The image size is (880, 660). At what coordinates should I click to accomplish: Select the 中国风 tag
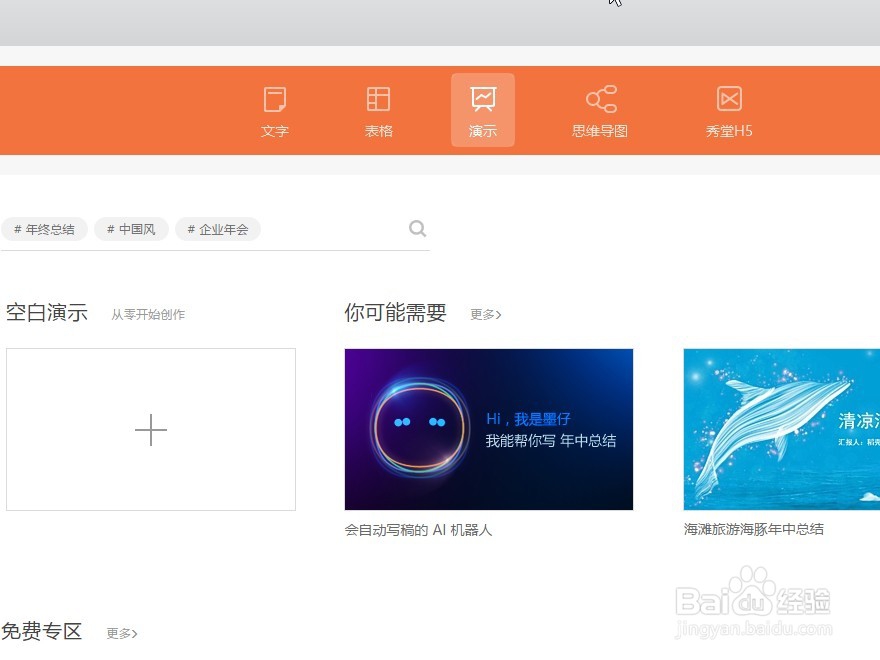point(131,229)
